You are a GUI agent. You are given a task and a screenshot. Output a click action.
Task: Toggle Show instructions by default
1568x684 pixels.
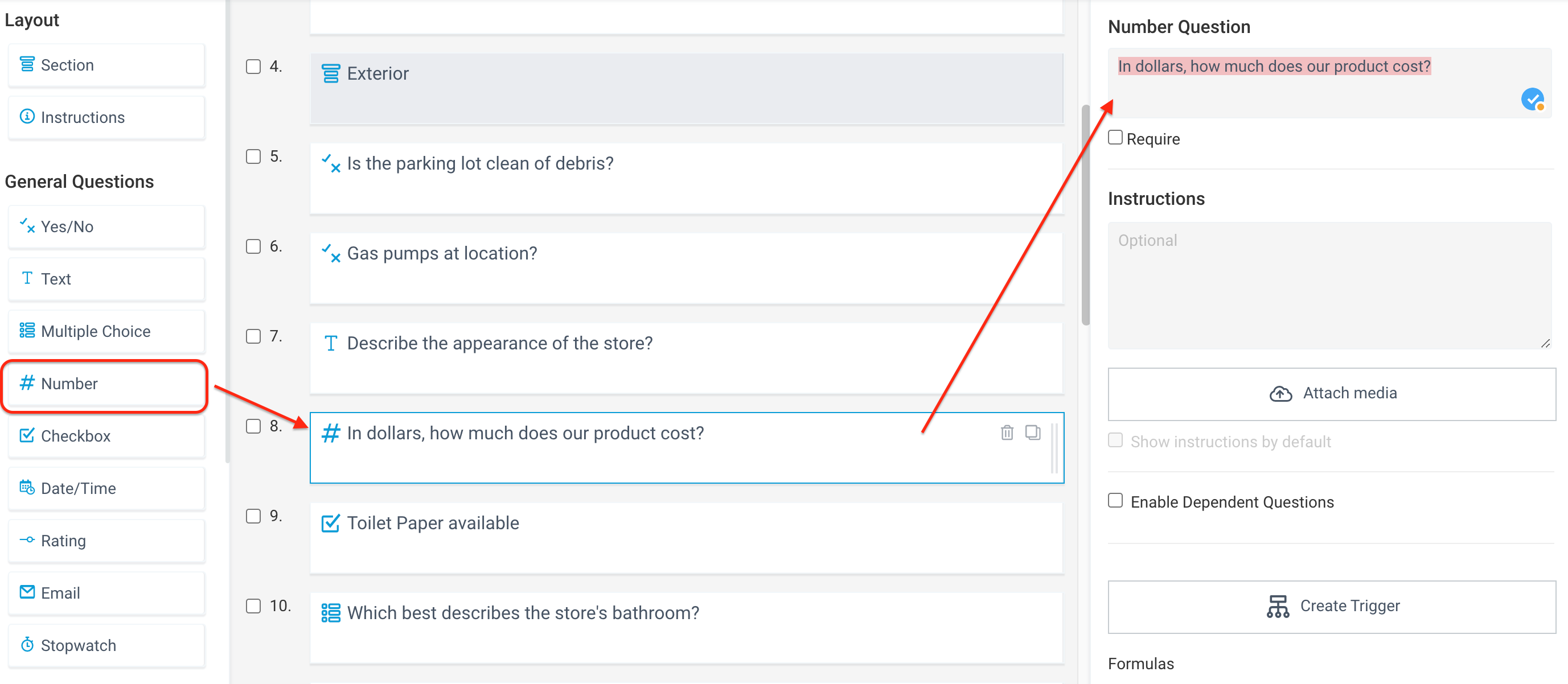[x=1116, y=440]
